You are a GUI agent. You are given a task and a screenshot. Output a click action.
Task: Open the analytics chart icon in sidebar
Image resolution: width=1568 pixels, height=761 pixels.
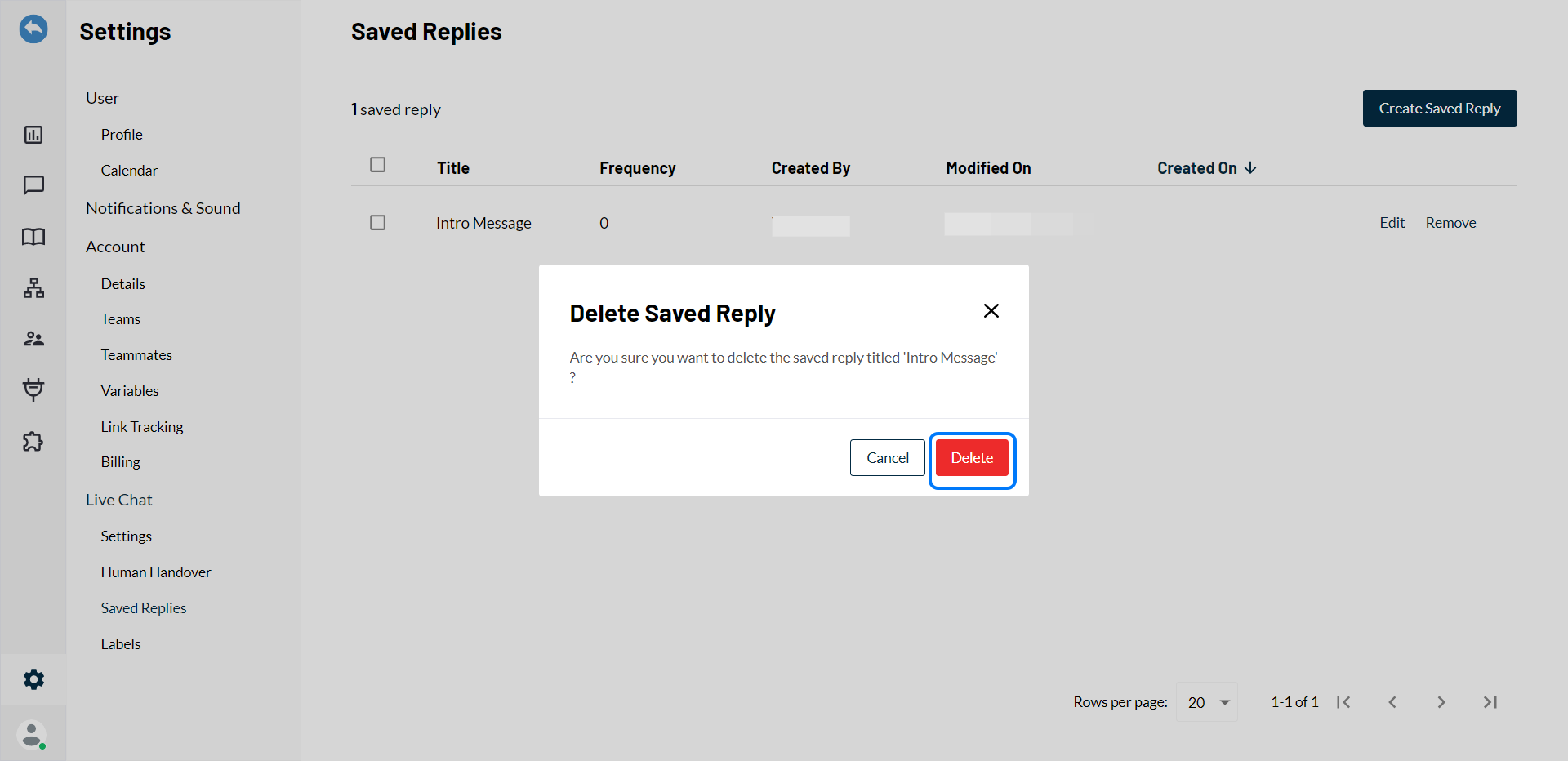click(33, 135)
